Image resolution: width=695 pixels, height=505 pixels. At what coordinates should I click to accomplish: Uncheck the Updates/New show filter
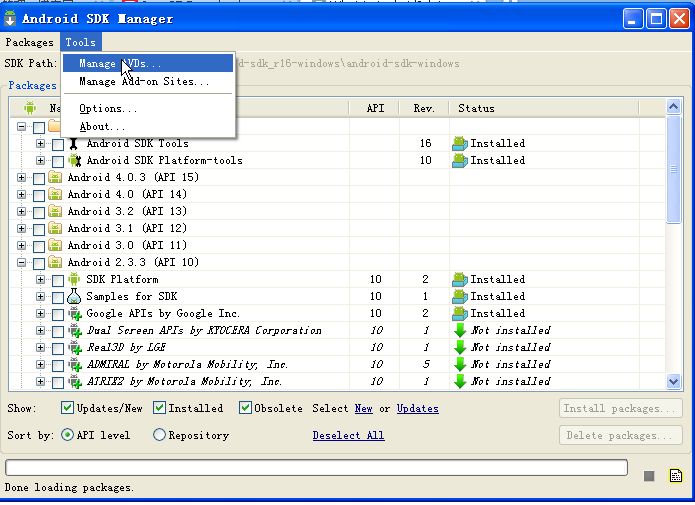[67, 407]
